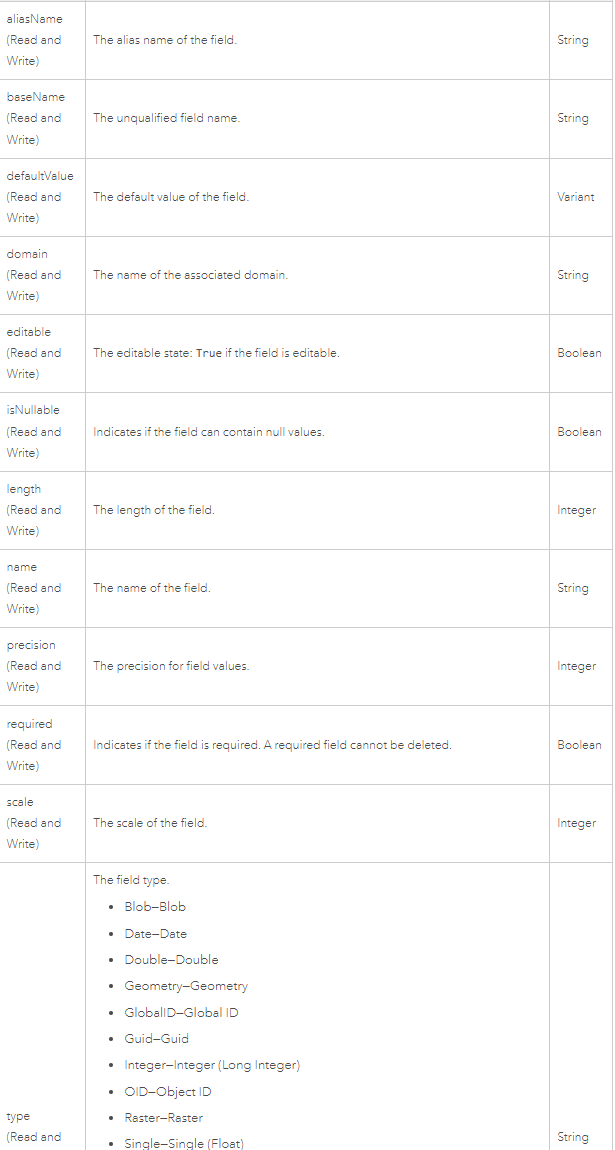Select the baseName property name
The width and height of the screenshot is (615, 1150).
click(x=35, y=97)
